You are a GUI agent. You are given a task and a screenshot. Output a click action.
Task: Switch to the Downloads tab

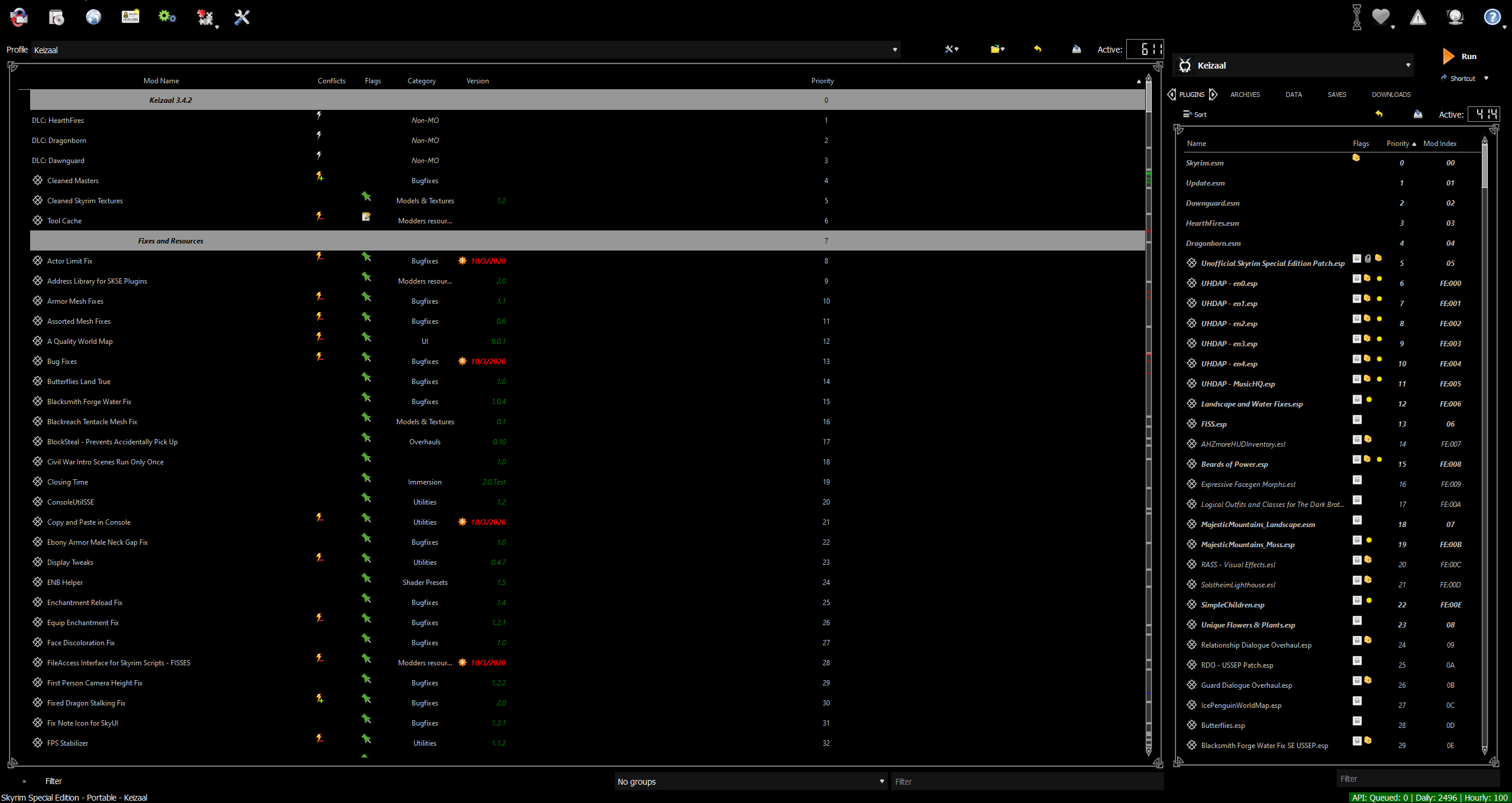pyautogui.click(x=1391, y=95)
